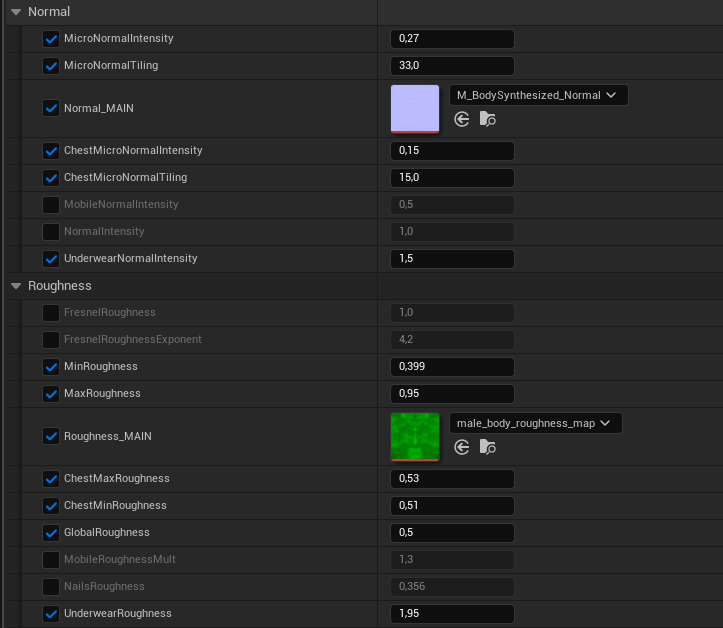This screenshot has height=628, width=723.
Task: Disable ChestMinRoughness override
Action: click(51, 506)
